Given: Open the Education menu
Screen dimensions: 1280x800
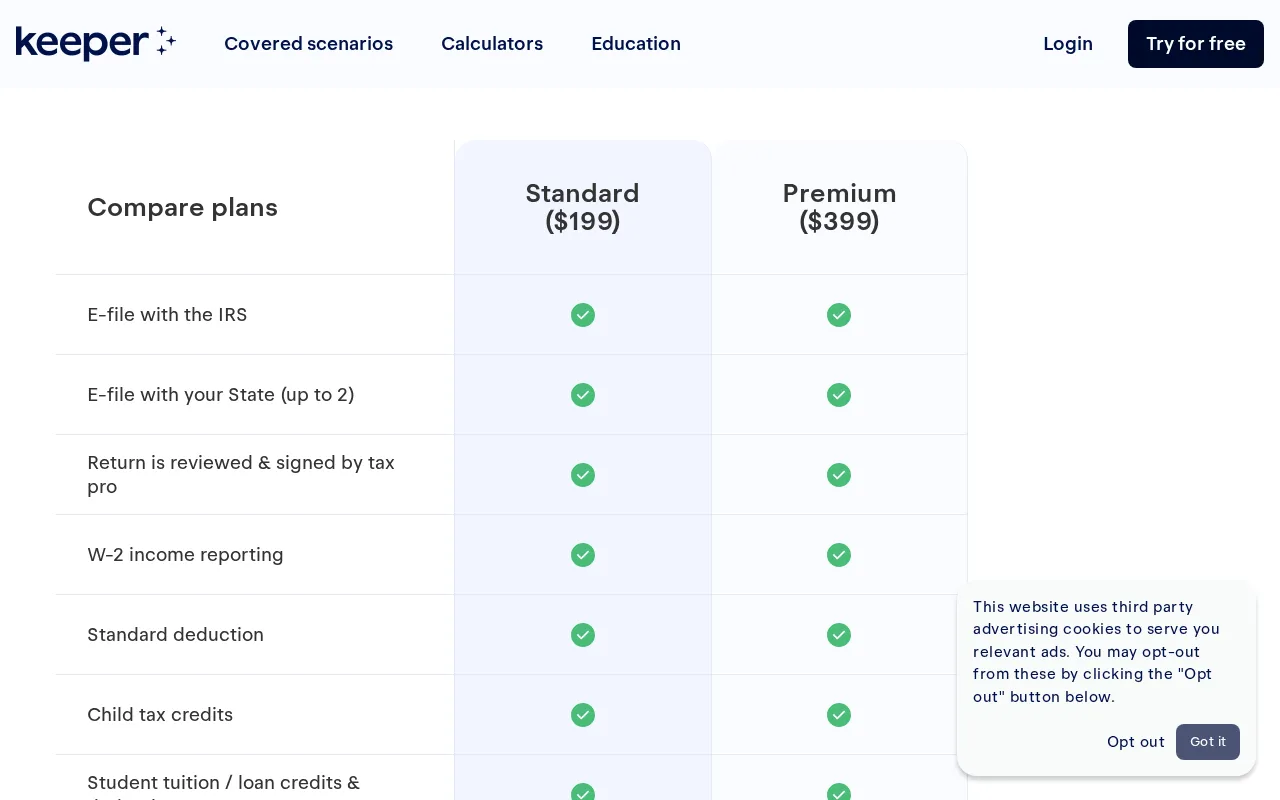Looking at the screenshot, I should click(636, 44).
